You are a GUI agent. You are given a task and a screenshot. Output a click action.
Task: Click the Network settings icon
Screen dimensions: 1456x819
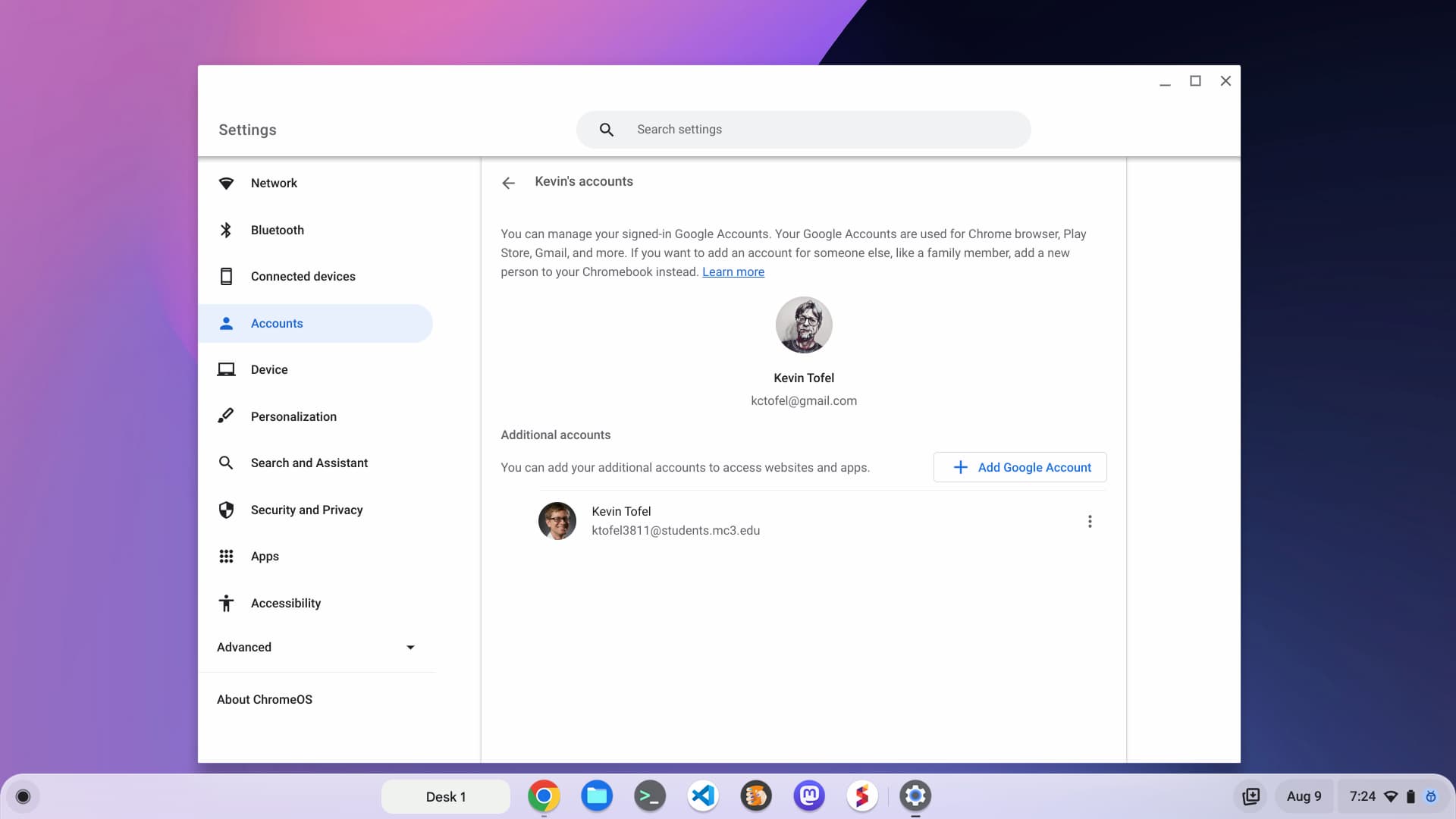[225, 183]
